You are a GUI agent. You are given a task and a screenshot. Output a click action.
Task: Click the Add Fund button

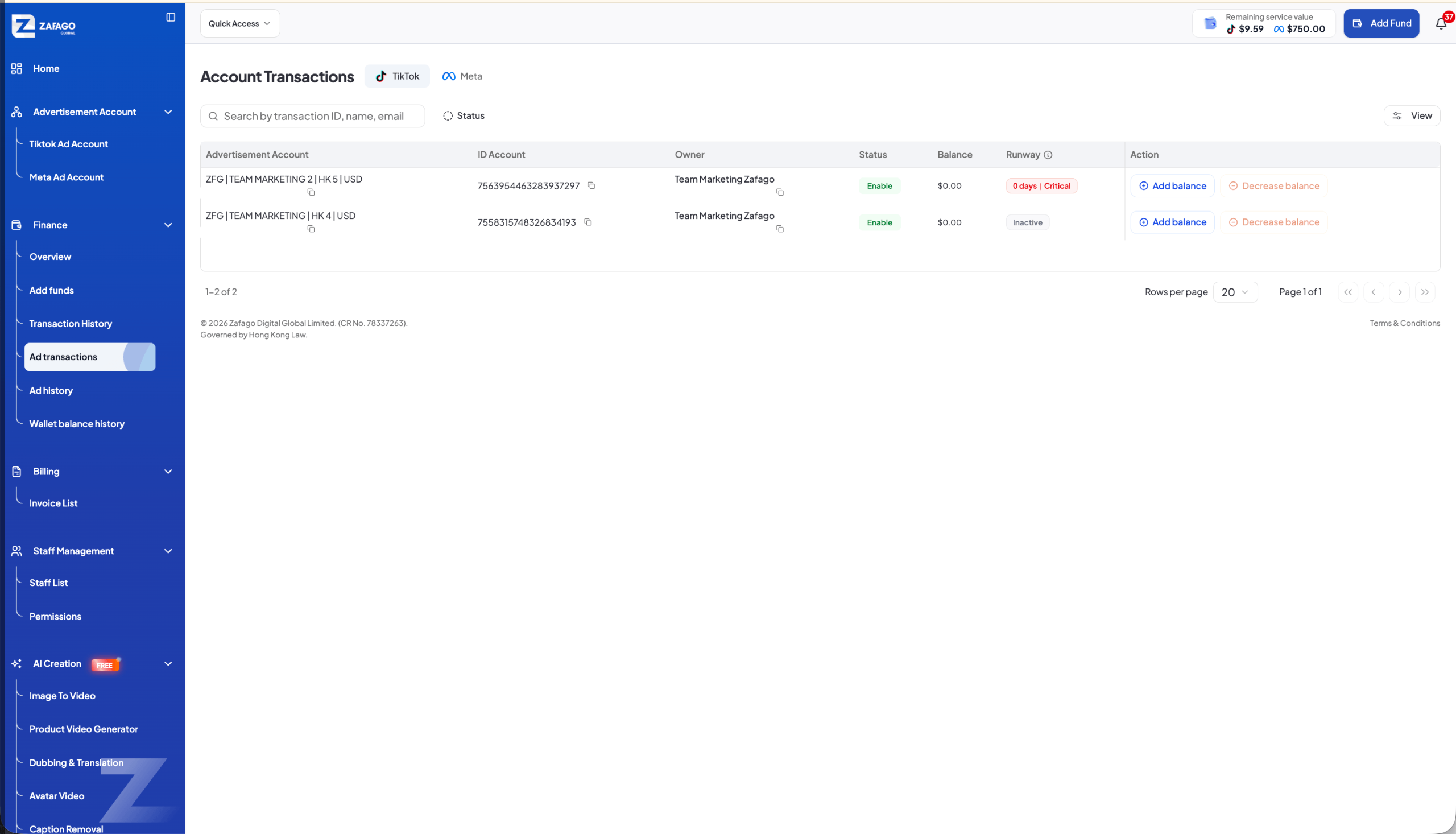(x=1381, y=23)
